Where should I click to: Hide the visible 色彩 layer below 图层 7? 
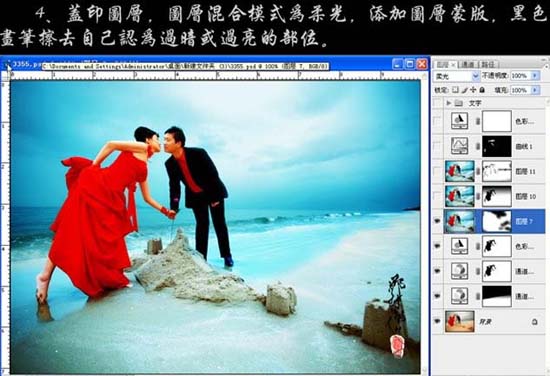[437, 246]
